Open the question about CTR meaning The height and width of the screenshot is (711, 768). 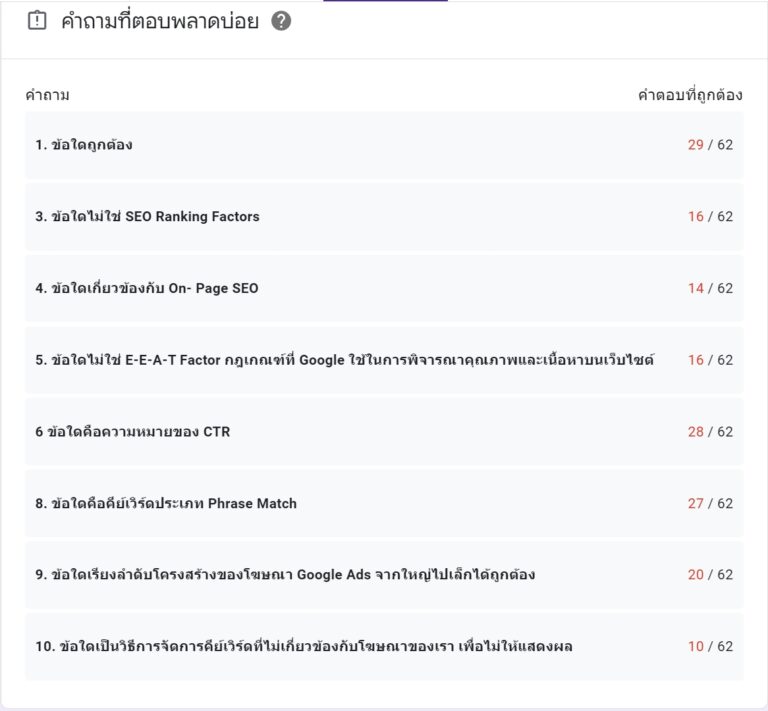[384, 431]
